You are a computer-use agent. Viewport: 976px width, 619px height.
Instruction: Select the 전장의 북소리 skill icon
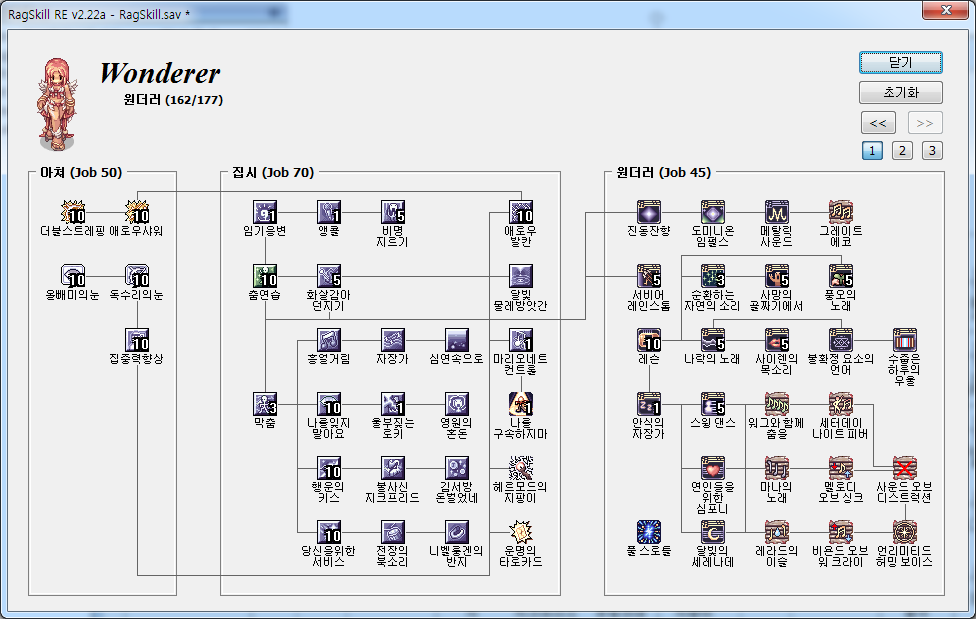click(x=393, y=532)
